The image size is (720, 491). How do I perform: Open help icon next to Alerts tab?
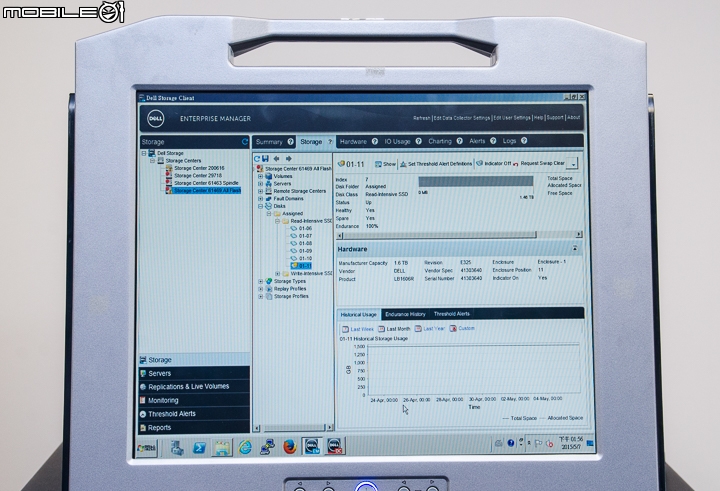(493, 141)
